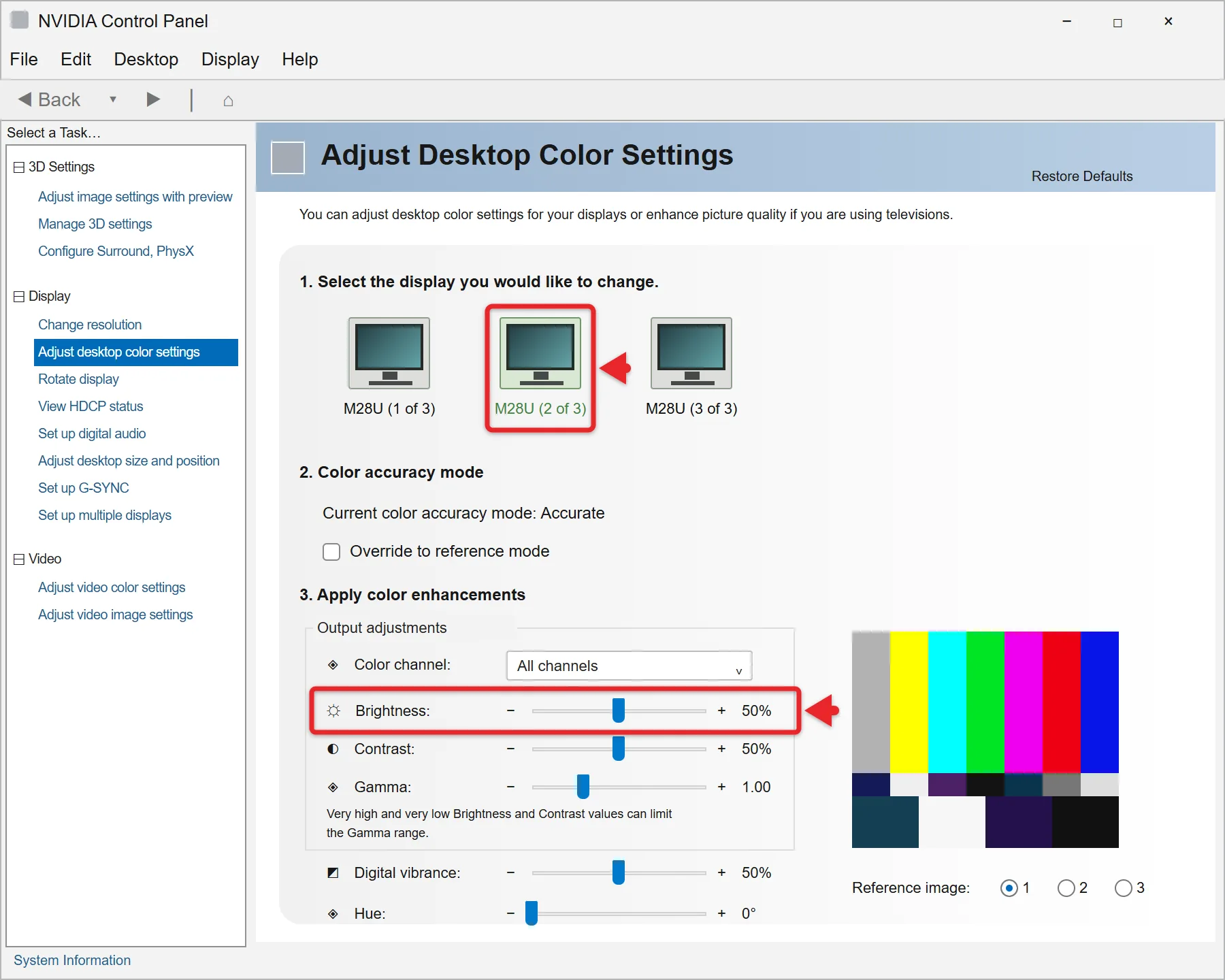The width and height of the screenshot is (1225, 980).
Task: Select Adjust desktop color settings item
Action: click(135, 352)
